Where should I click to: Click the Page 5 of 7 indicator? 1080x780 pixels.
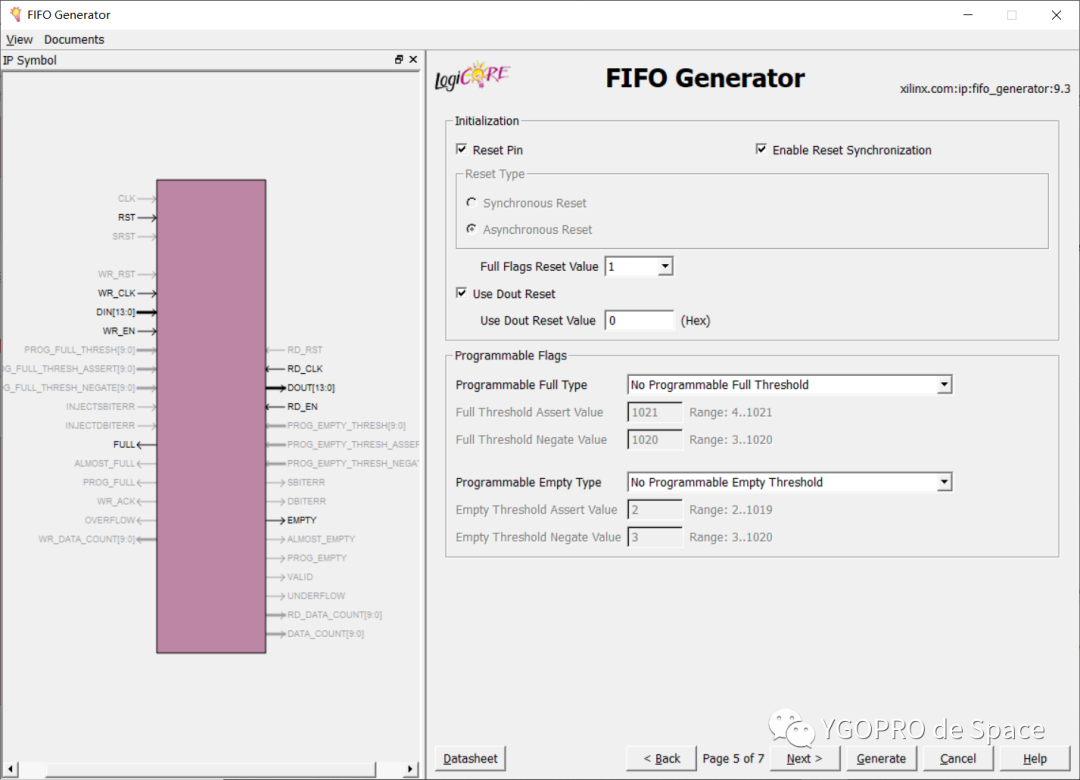(x=734, y=758)
